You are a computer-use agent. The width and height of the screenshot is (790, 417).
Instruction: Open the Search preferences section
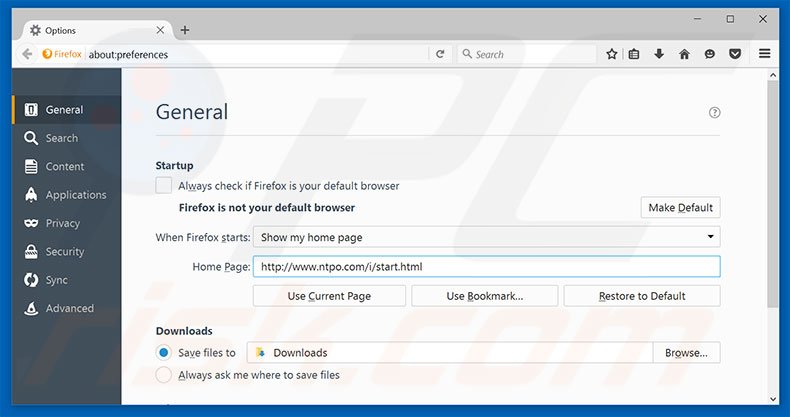tap(67, 138)
